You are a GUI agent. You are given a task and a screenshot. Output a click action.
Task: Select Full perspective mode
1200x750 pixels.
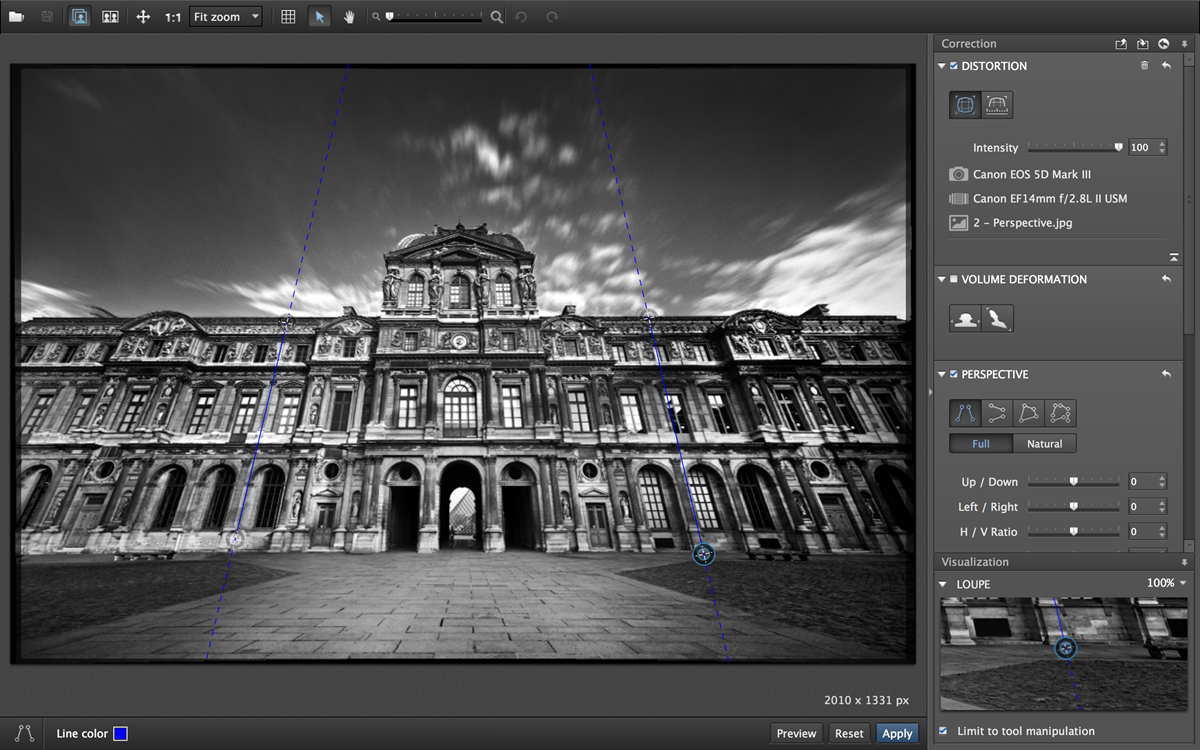point(981,443)
